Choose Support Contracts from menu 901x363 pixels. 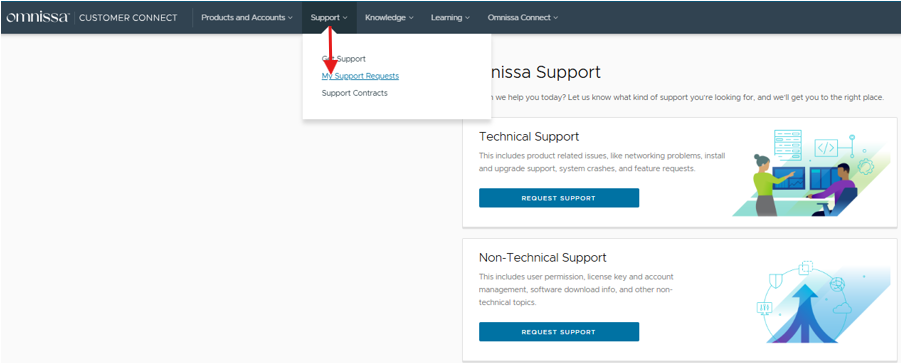tap(355, 93)
